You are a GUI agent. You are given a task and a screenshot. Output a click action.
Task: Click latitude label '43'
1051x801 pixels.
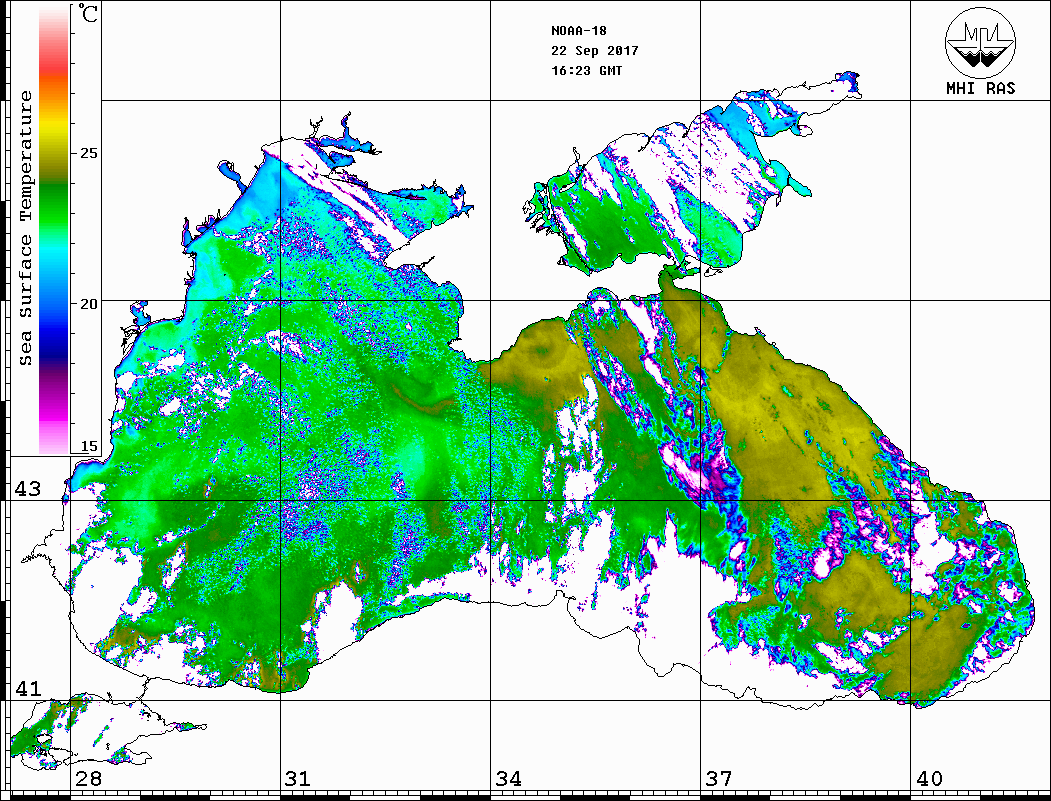[x=27, y=489]
